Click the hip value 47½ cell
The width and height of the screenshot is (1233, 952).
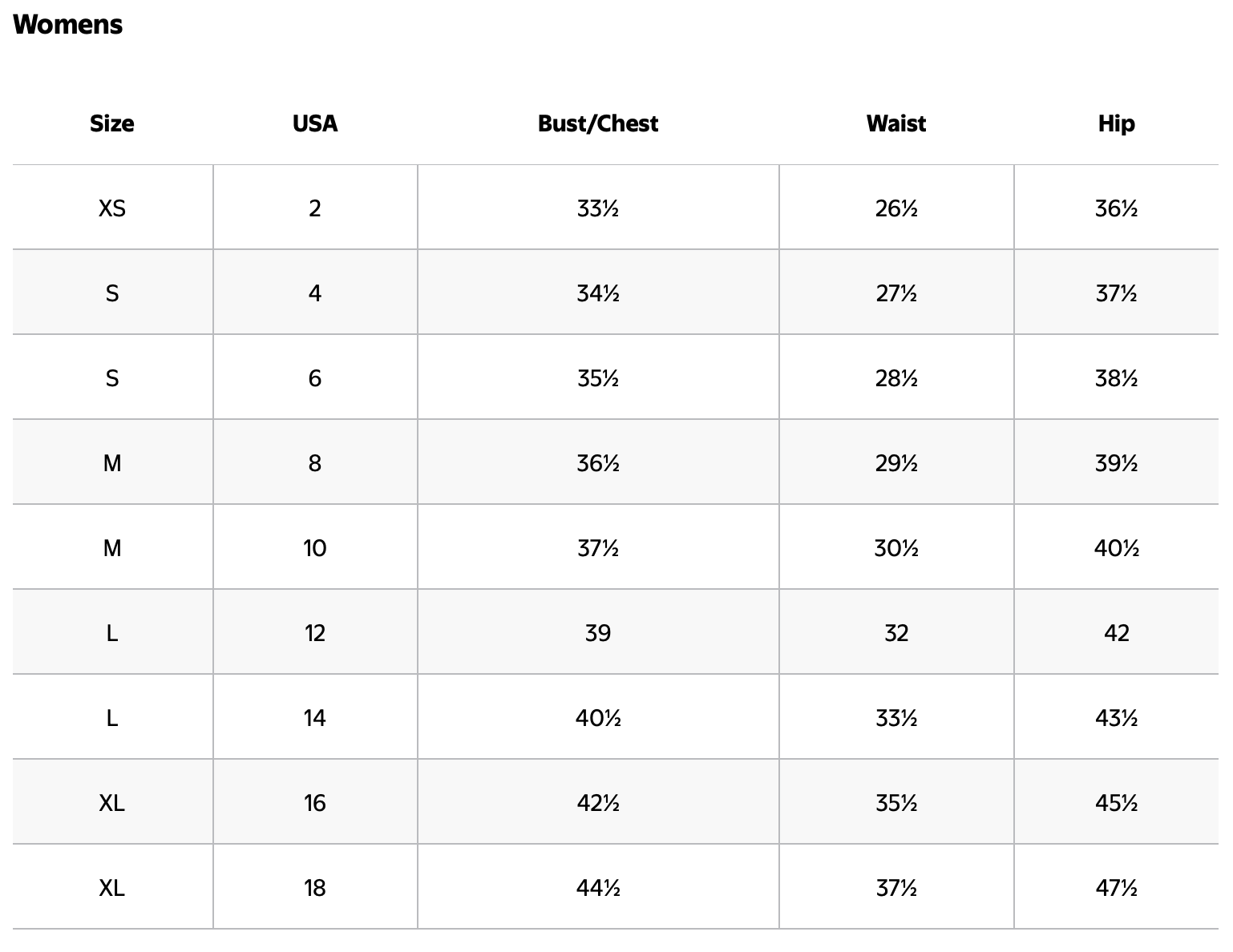click(1116, 888)
